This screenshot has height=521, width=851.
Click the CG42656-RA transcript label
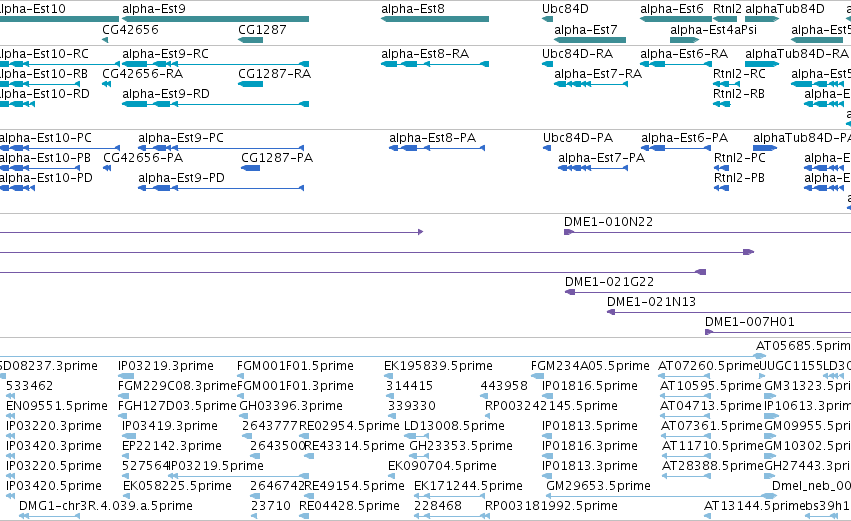(142, 74)
